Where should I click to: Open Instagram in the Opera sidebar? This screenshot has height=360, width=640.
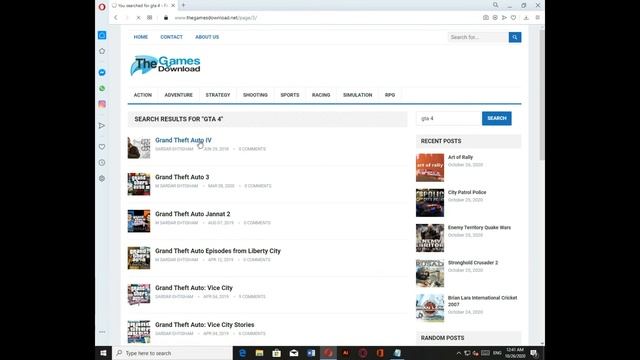coord(102,104)
